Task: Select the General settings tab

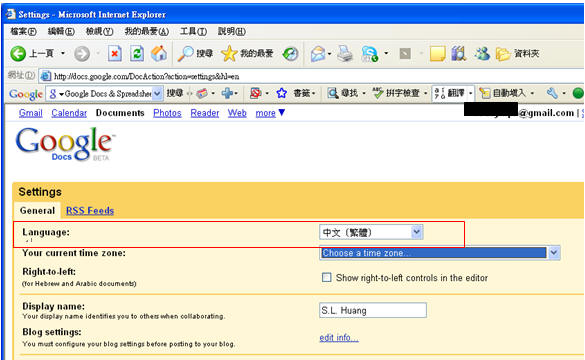Action: [37, 210]
